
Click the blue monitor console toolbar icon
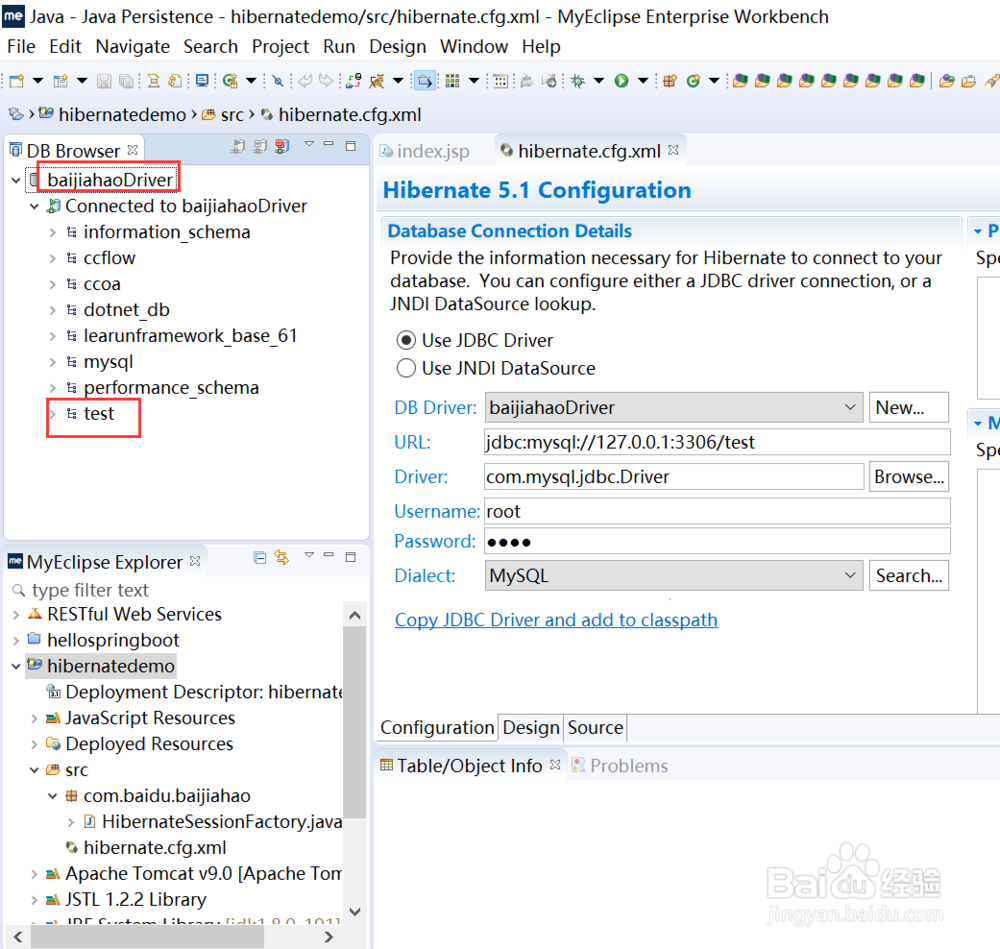click(x=202, y=80)
